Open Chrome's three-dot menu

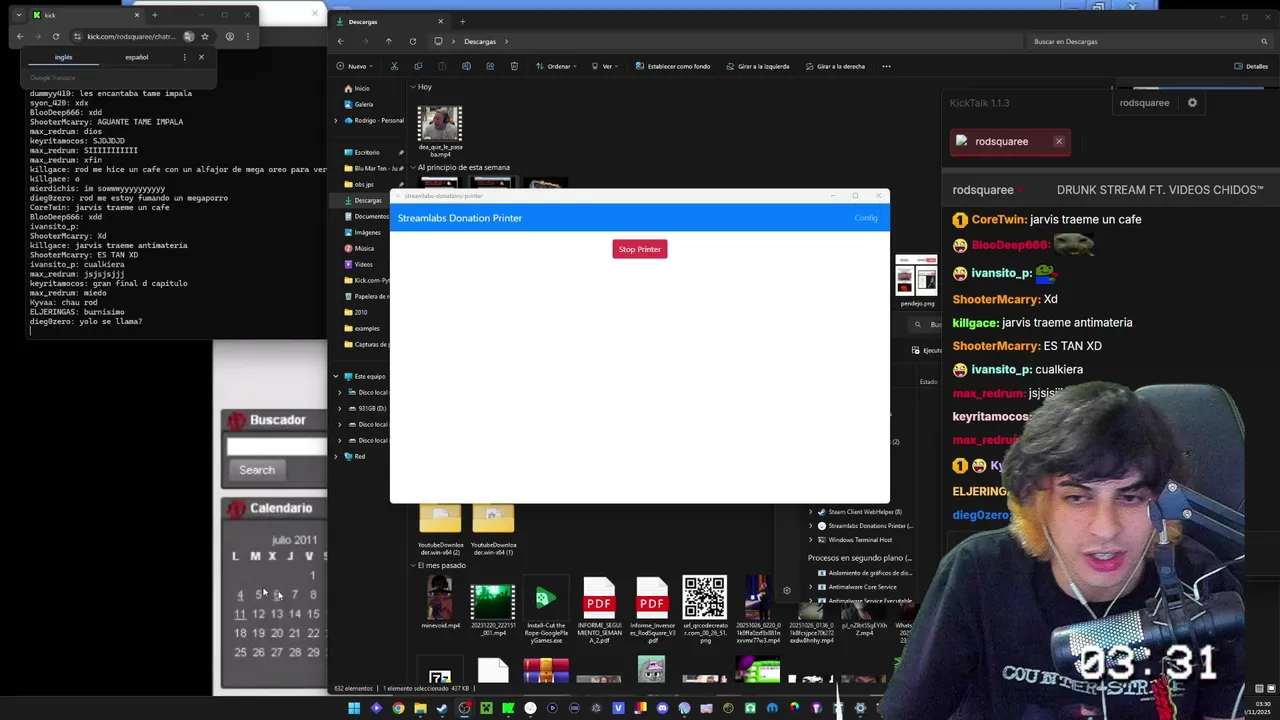[x=247, y=37]
